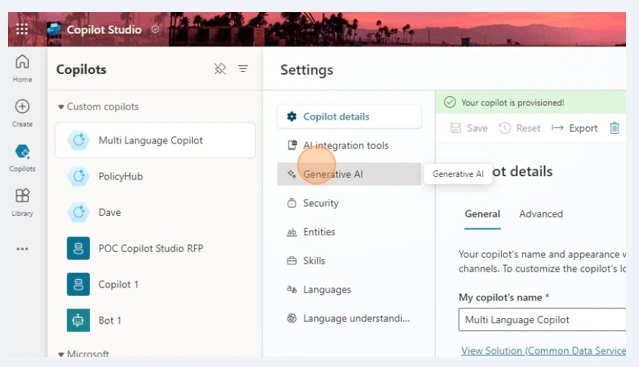Open Language understanding settings

(x=349, y=319)
